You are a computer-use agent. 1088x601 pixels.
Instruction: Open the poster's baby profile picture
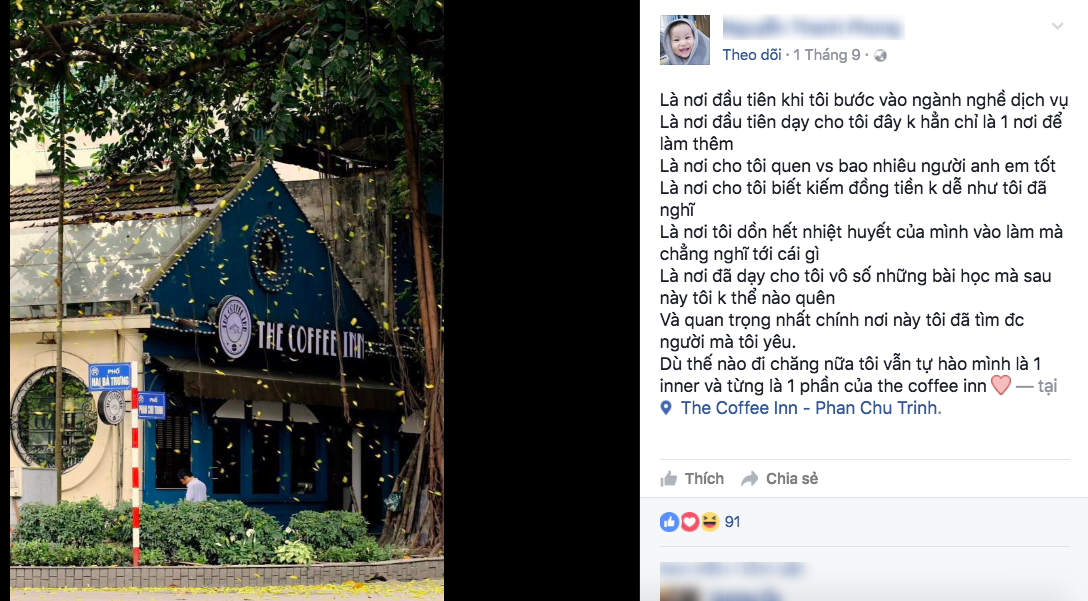[x=684, y=40]
